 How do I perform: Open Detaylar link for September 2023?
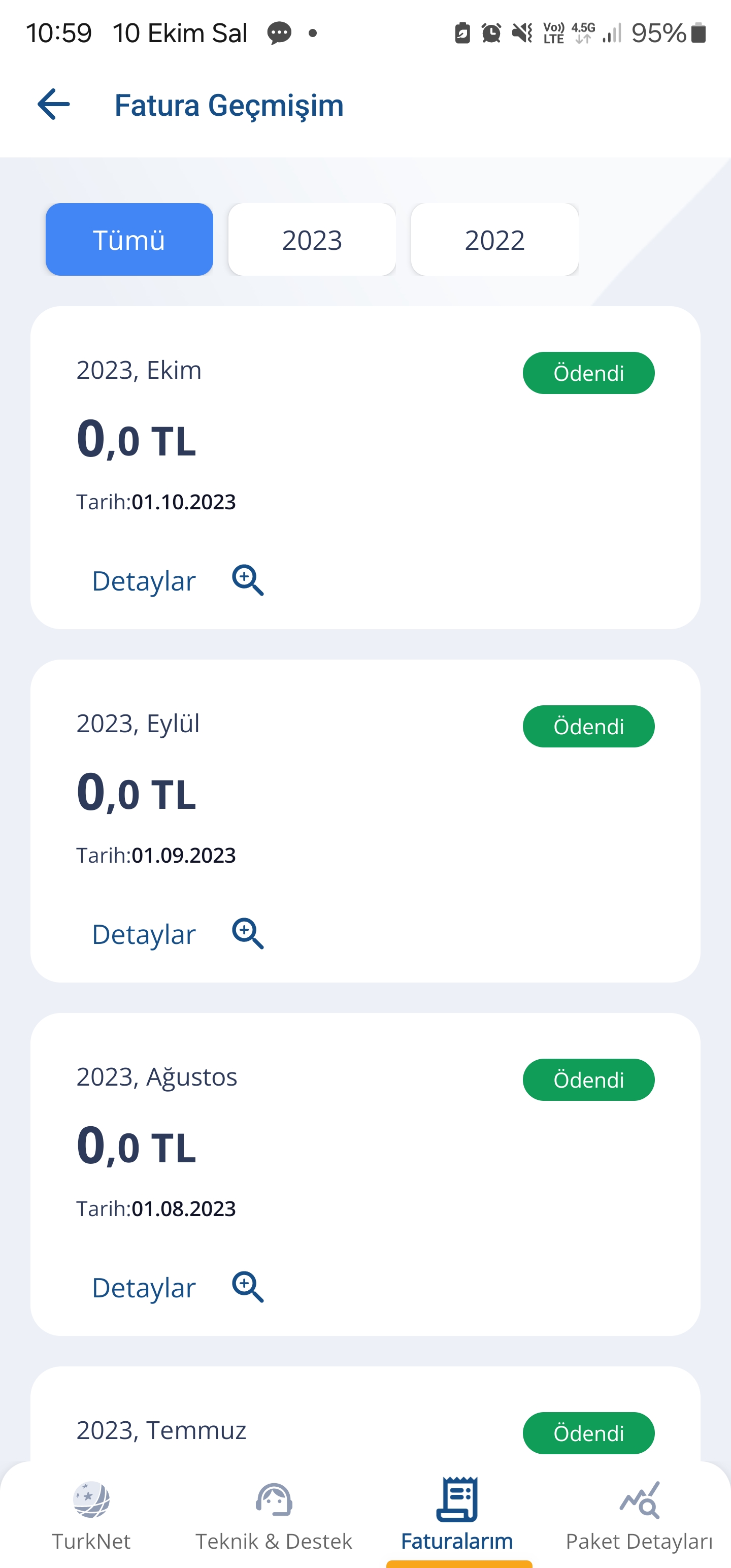point(144,934)
